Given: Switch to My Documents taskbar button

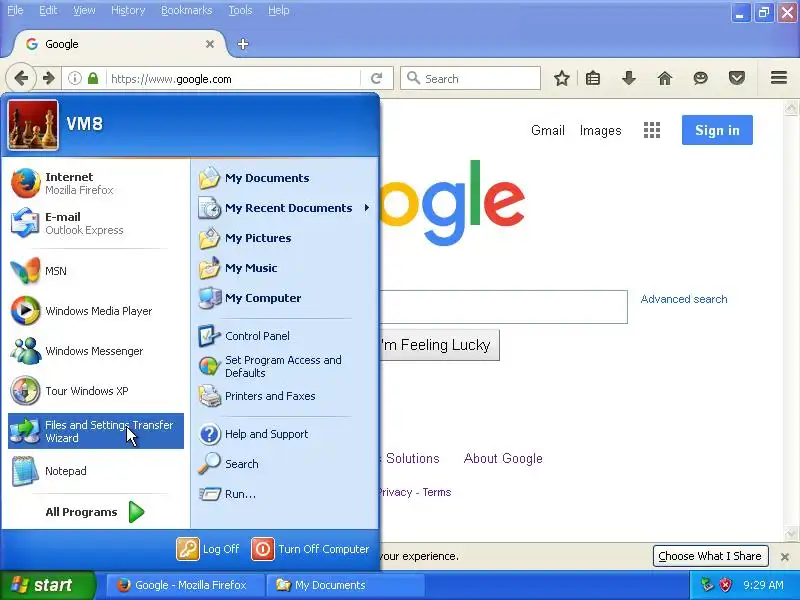Looking at the screenshot, I should [345, 585].
